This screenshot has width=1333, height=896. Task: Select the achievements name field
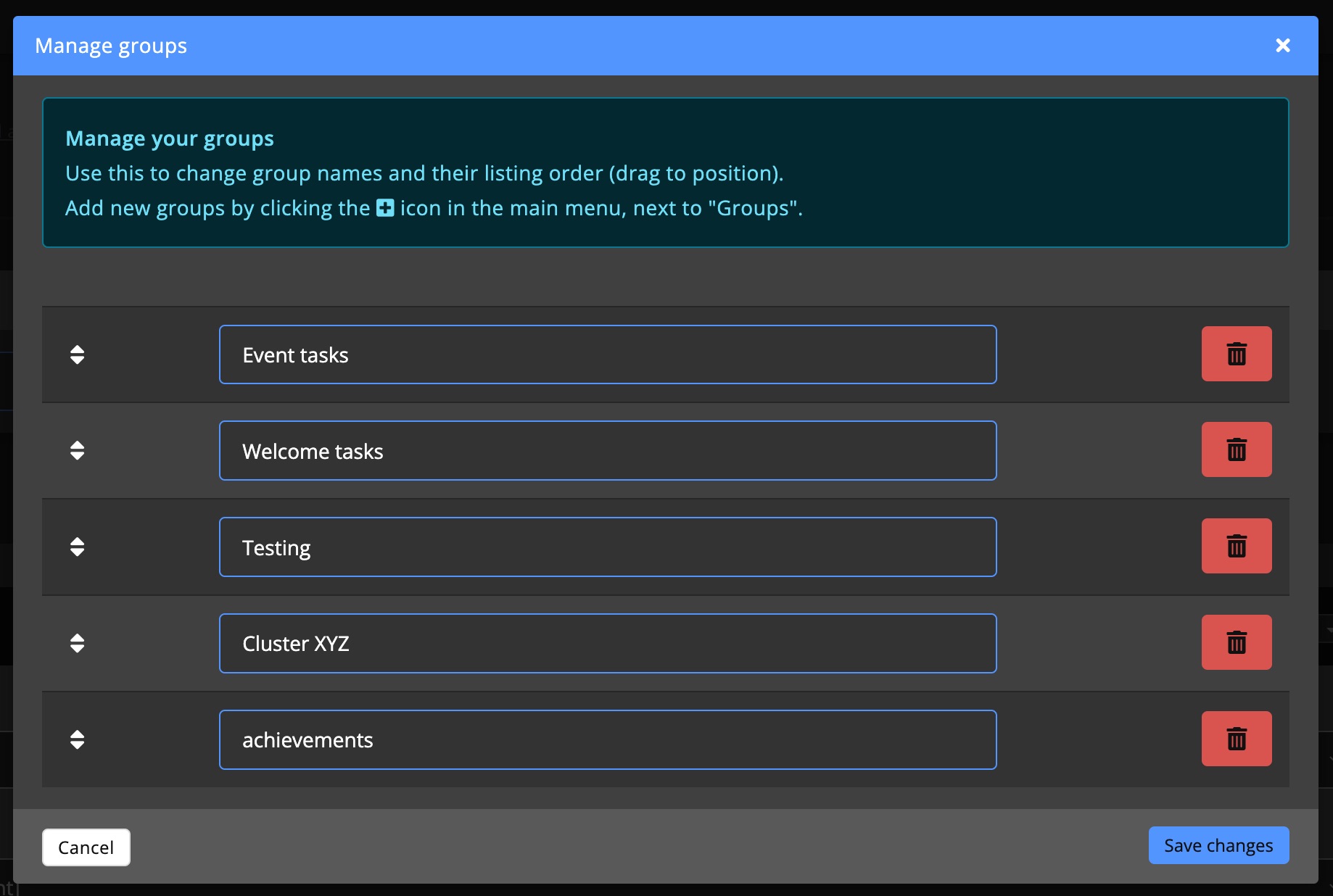607,739
